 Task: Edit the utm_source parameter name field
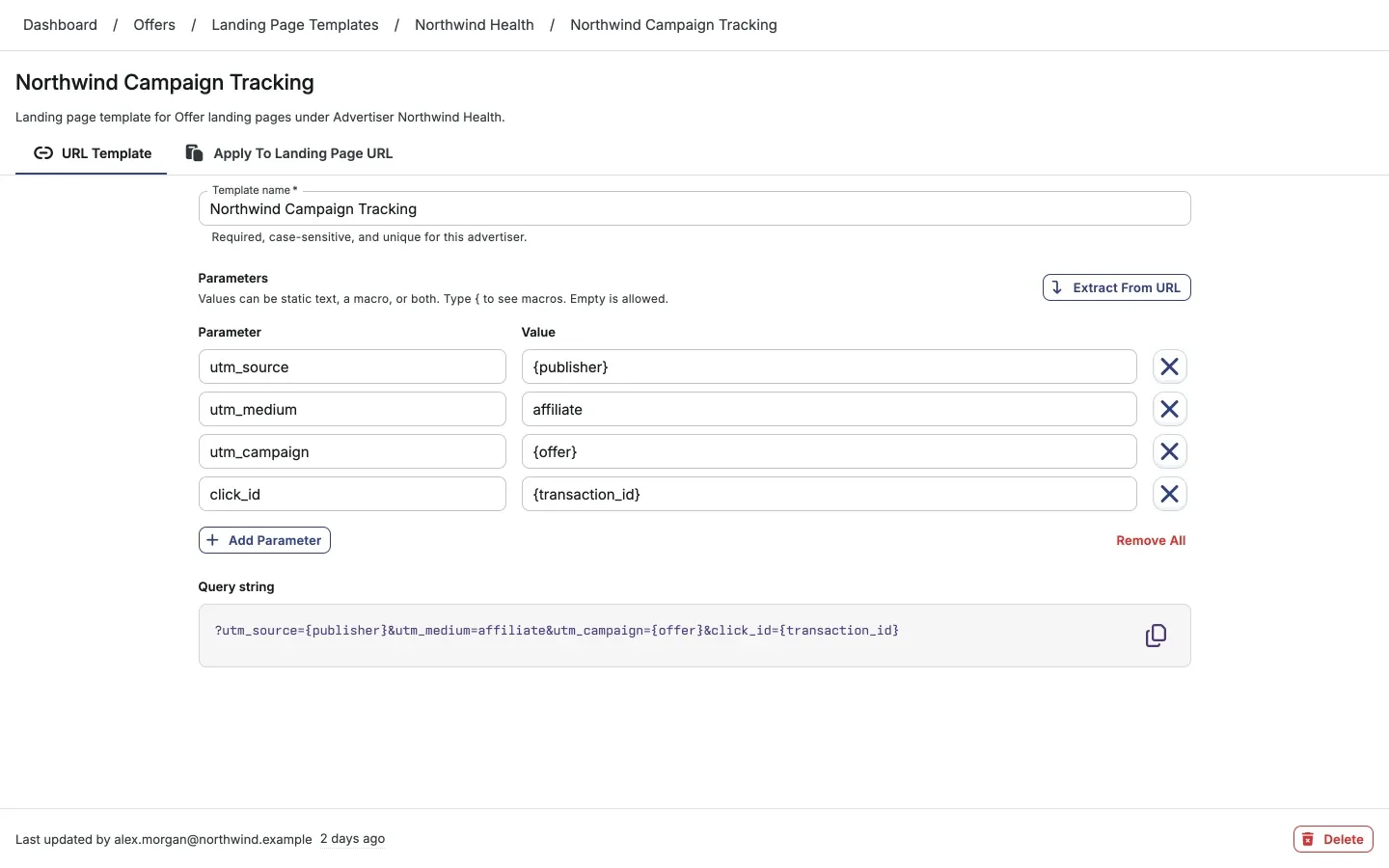[x=352, y=366]
